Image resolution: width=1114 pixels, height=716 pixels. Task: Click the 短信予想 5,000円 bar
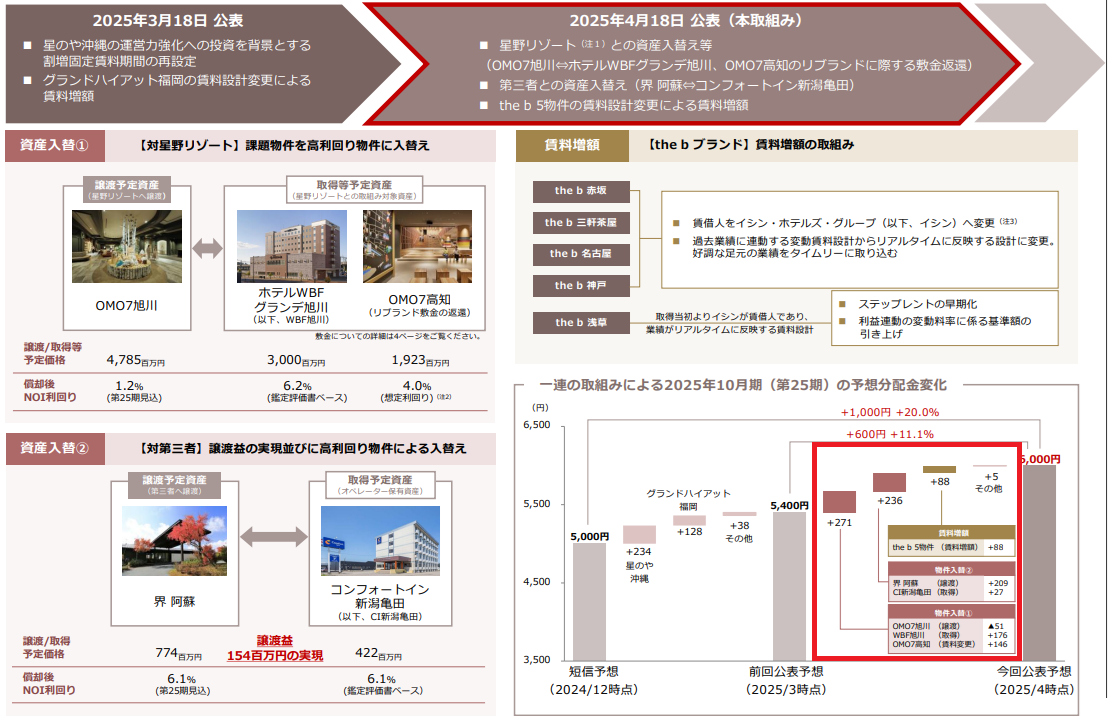[590, 602]
